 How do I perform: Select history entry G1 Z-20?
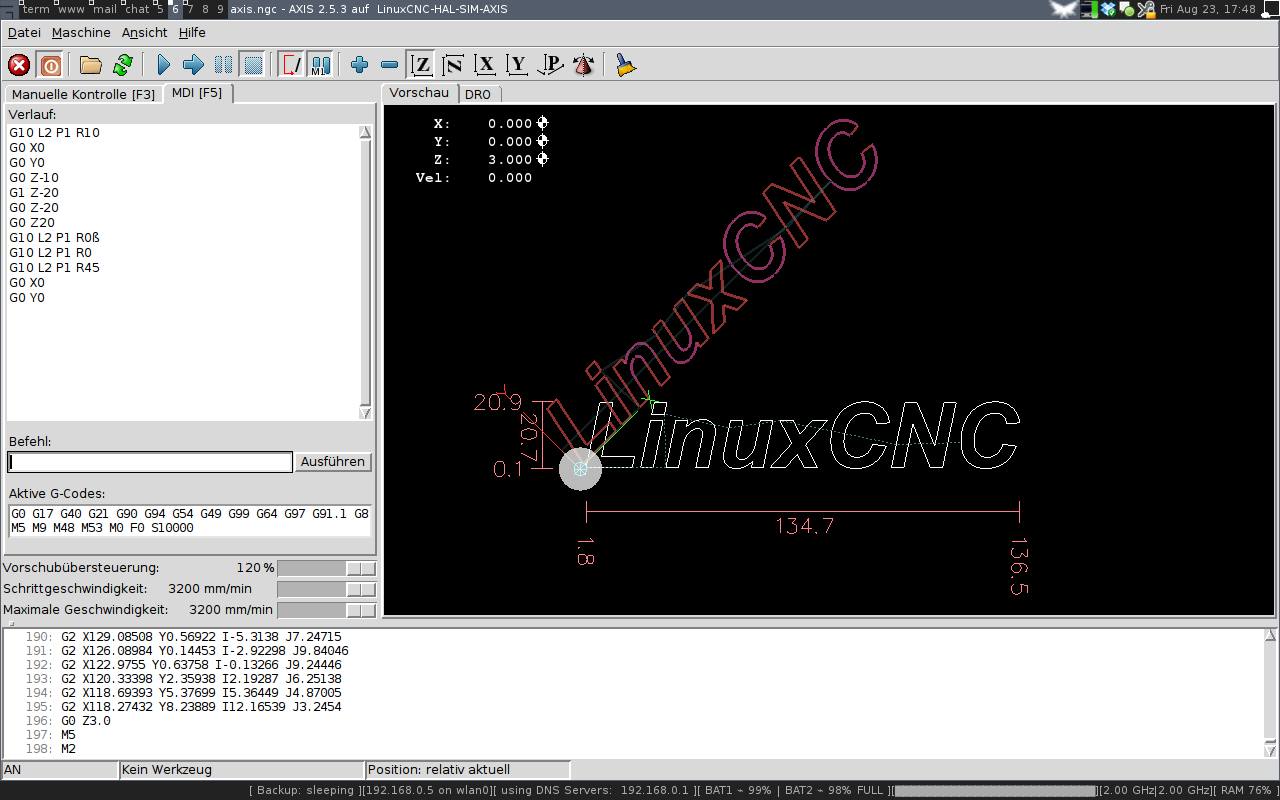pos(34,192)
